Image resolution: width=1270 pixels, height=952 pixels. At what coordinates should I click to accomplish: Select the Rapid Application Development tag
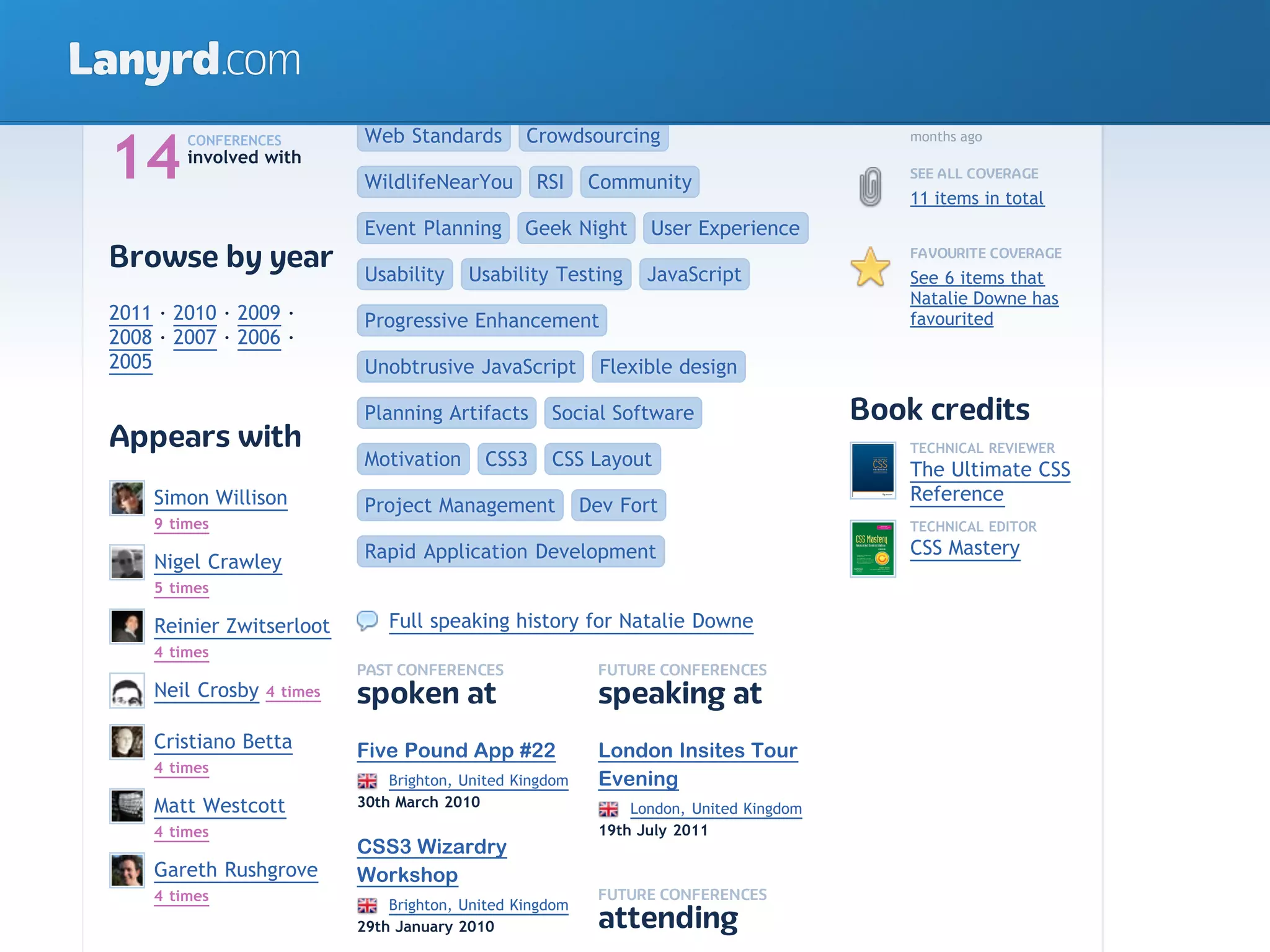(x=510, y=551)
